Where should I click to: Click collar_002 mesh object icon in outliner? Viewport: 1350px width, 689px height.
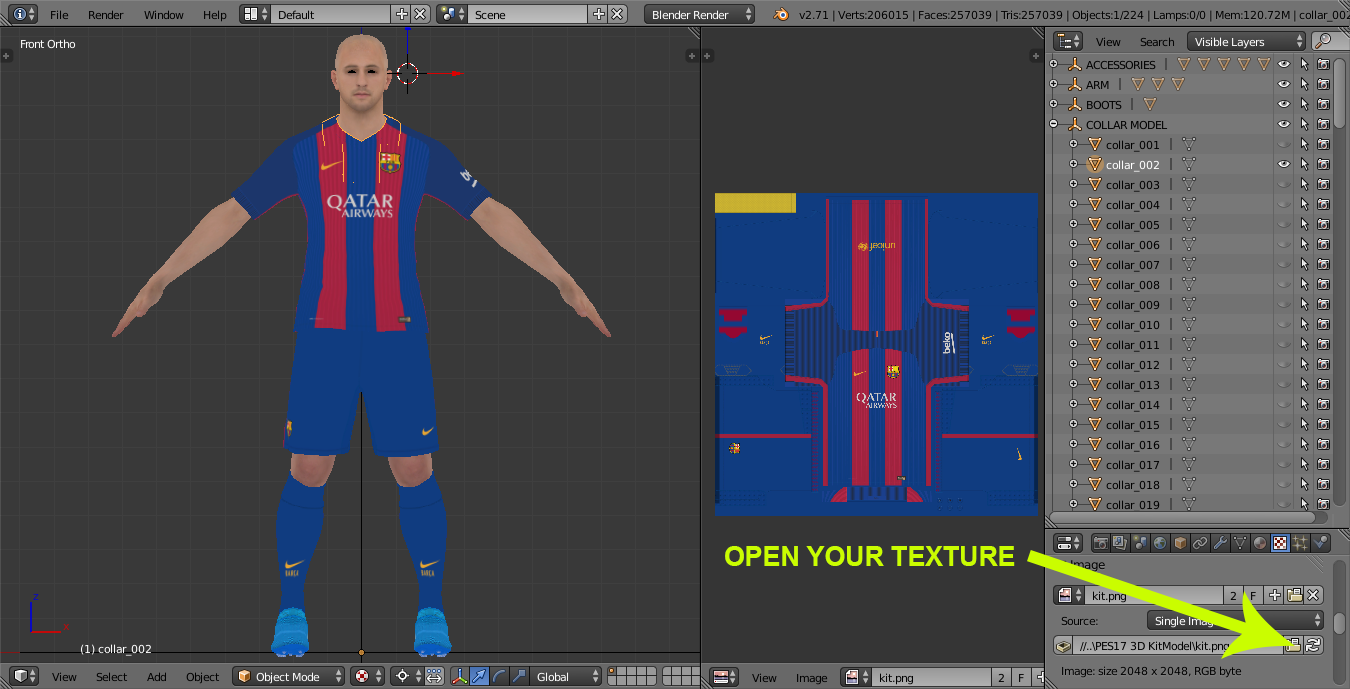pyautogui.click(x=1094, y=165)
